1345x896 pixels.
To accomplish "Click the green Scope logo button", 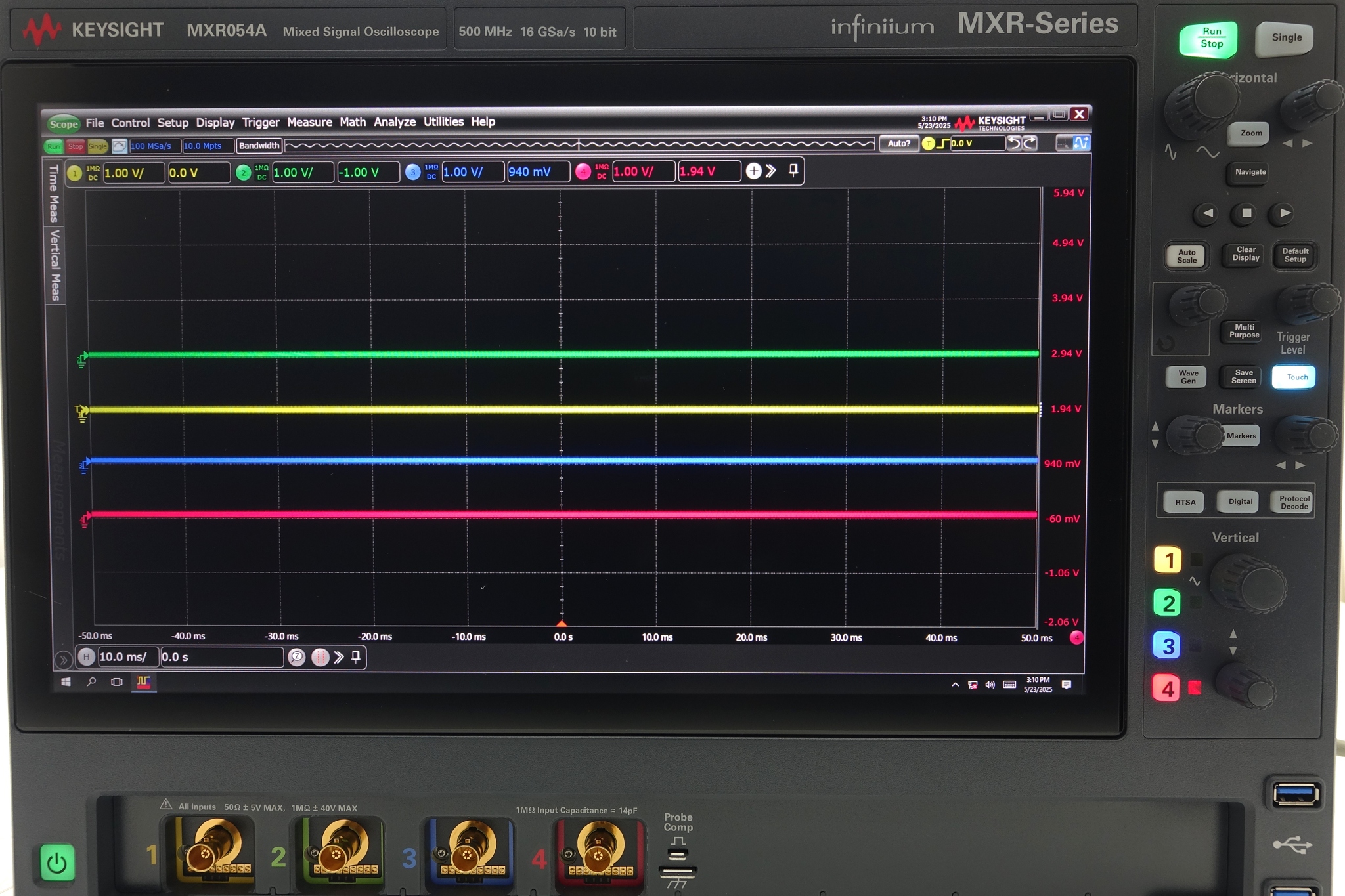I will pyautogui.click(x=63, y=123).
